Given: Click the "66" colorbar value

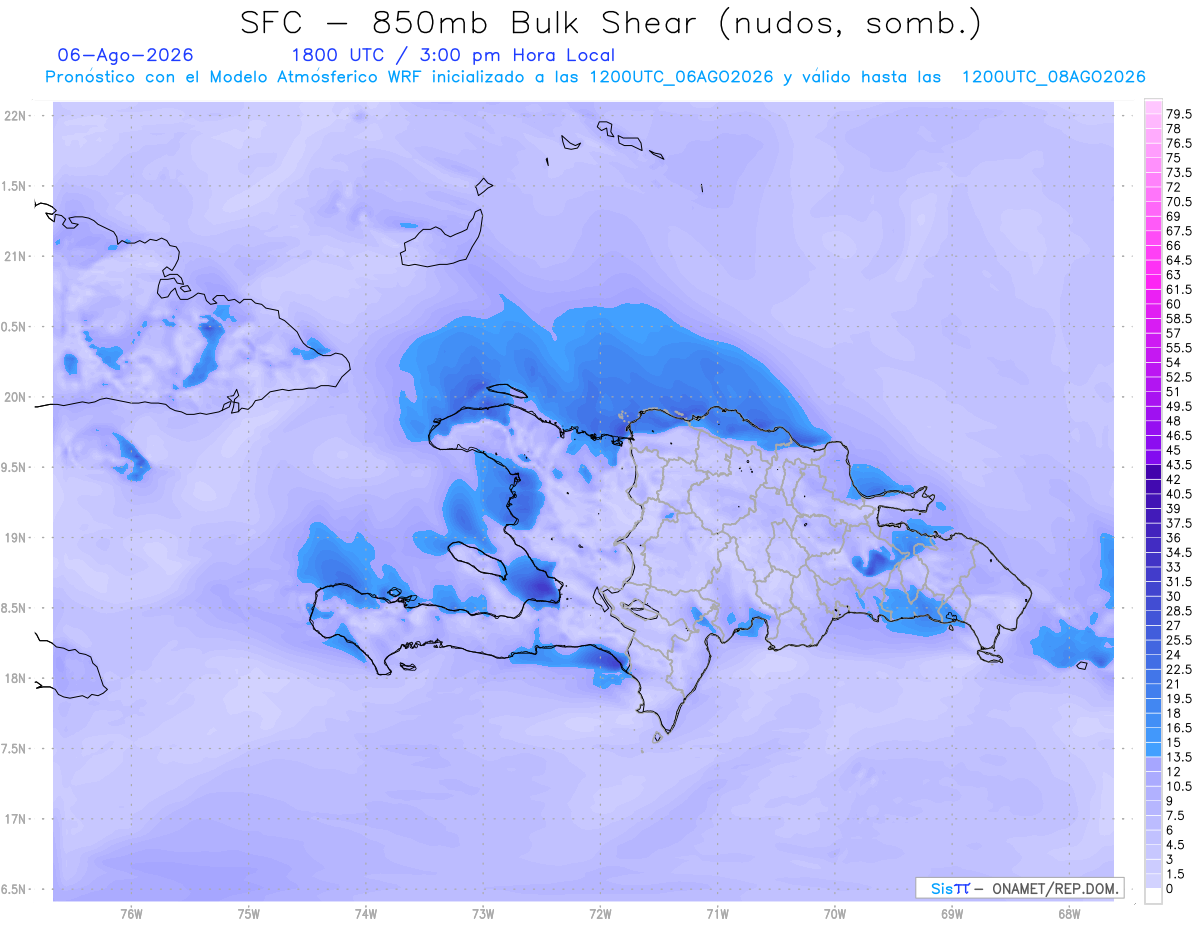Looking at the screenshot, I should coord(1173,245).
